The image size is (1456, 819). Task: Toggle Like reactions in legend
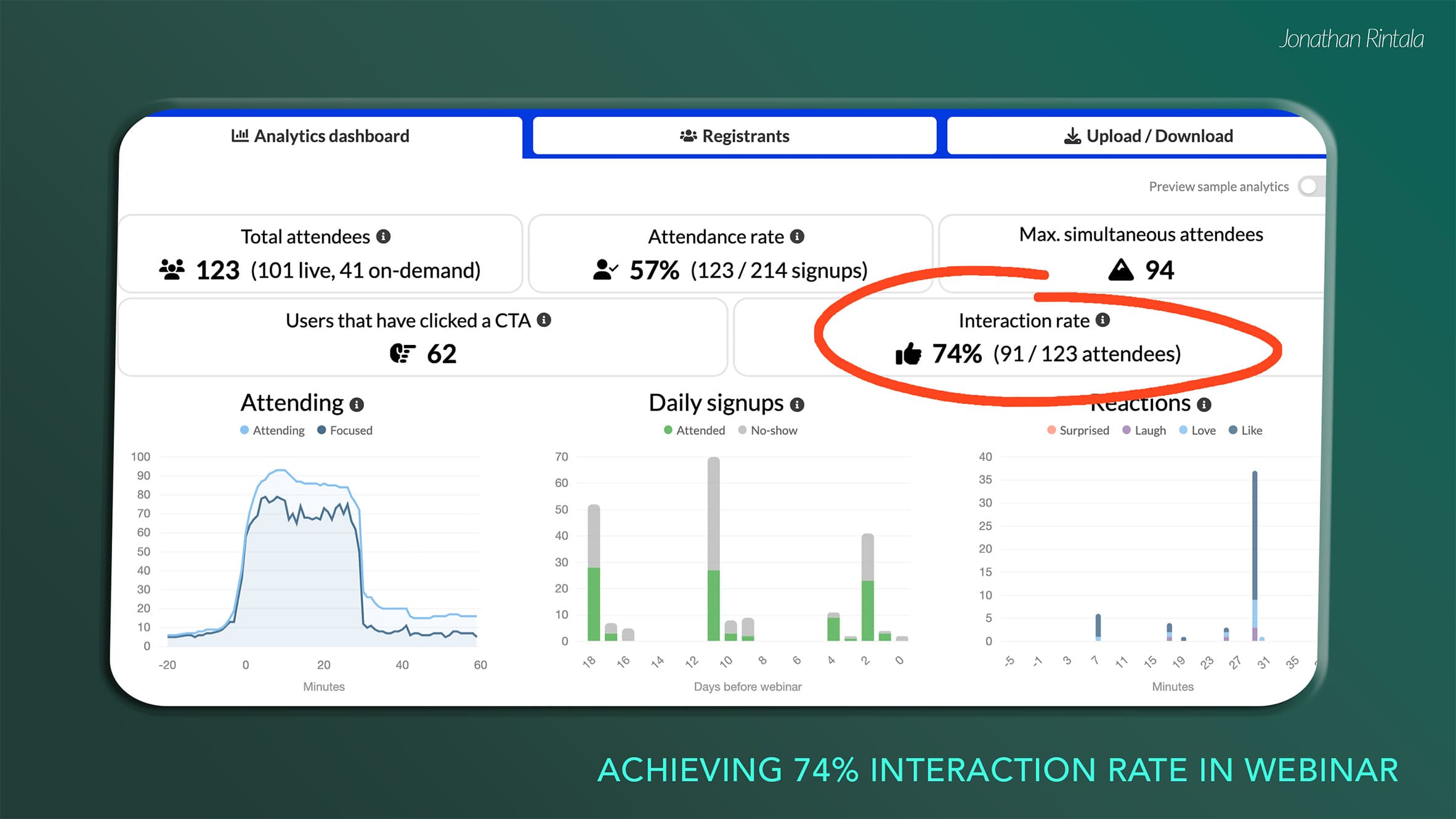1245,430
